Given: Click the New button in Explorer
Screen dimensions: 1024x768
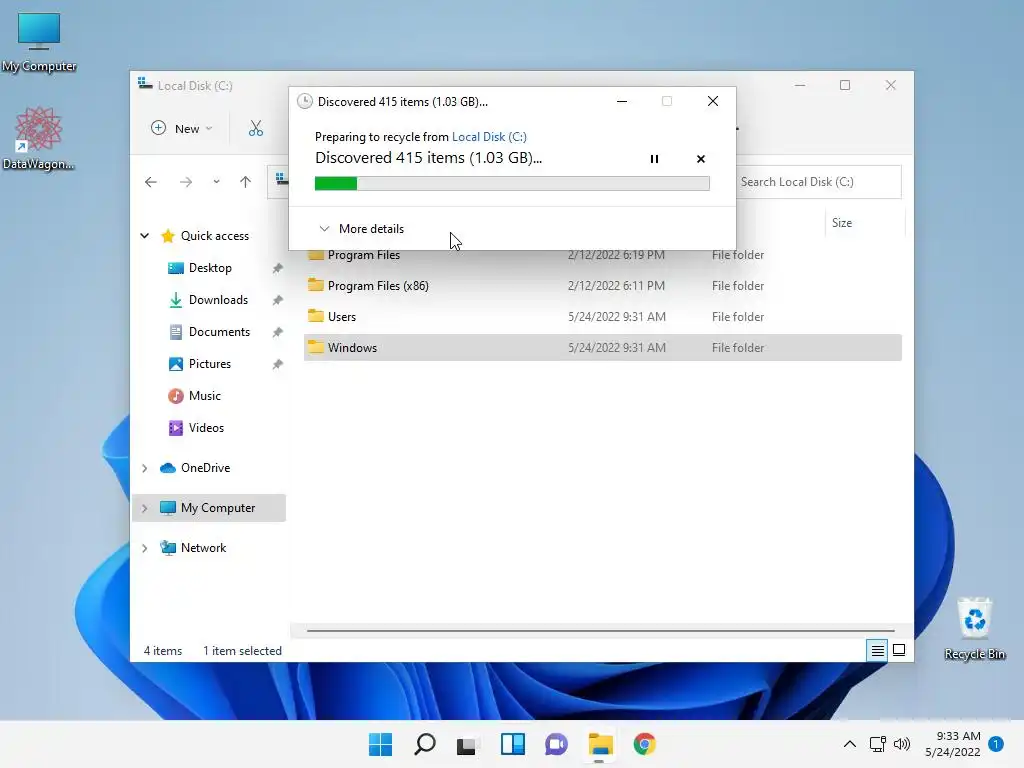Looking at the screenshot, I should click(182, 129).
